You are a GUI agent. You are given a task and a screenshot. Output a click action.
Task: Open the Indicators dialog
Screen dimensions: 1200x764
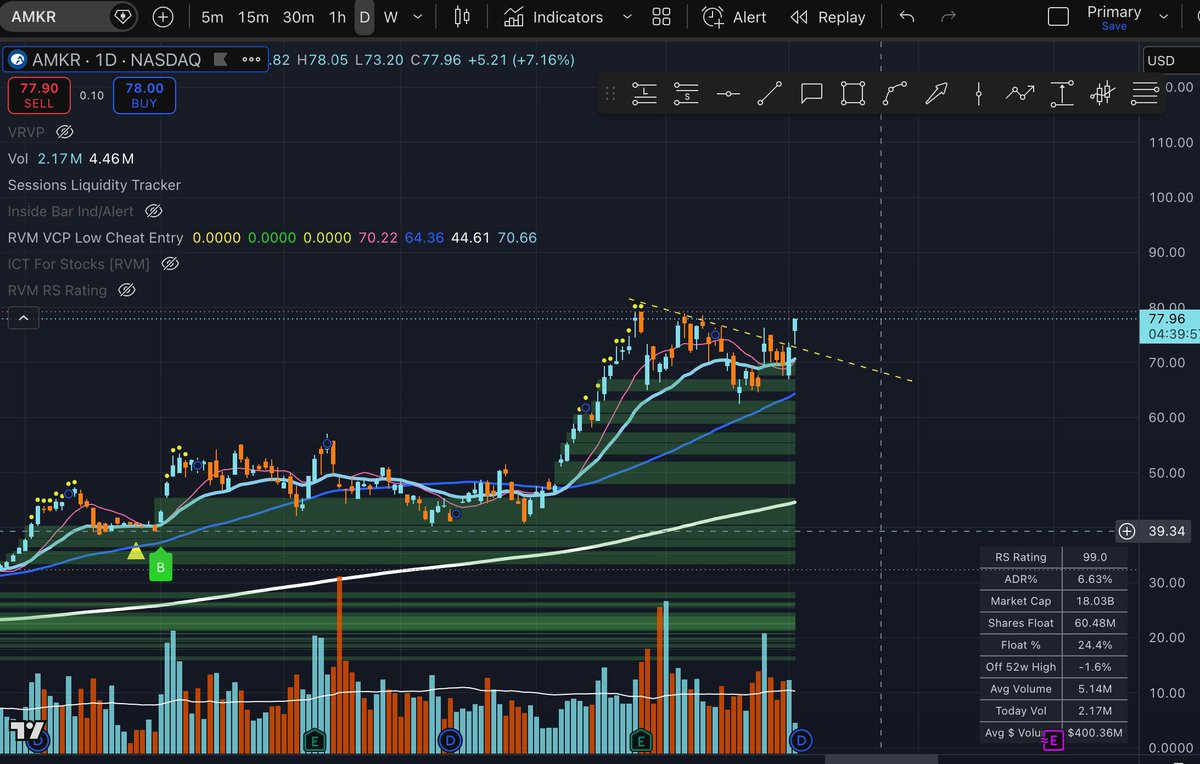[x=553, y=17]
